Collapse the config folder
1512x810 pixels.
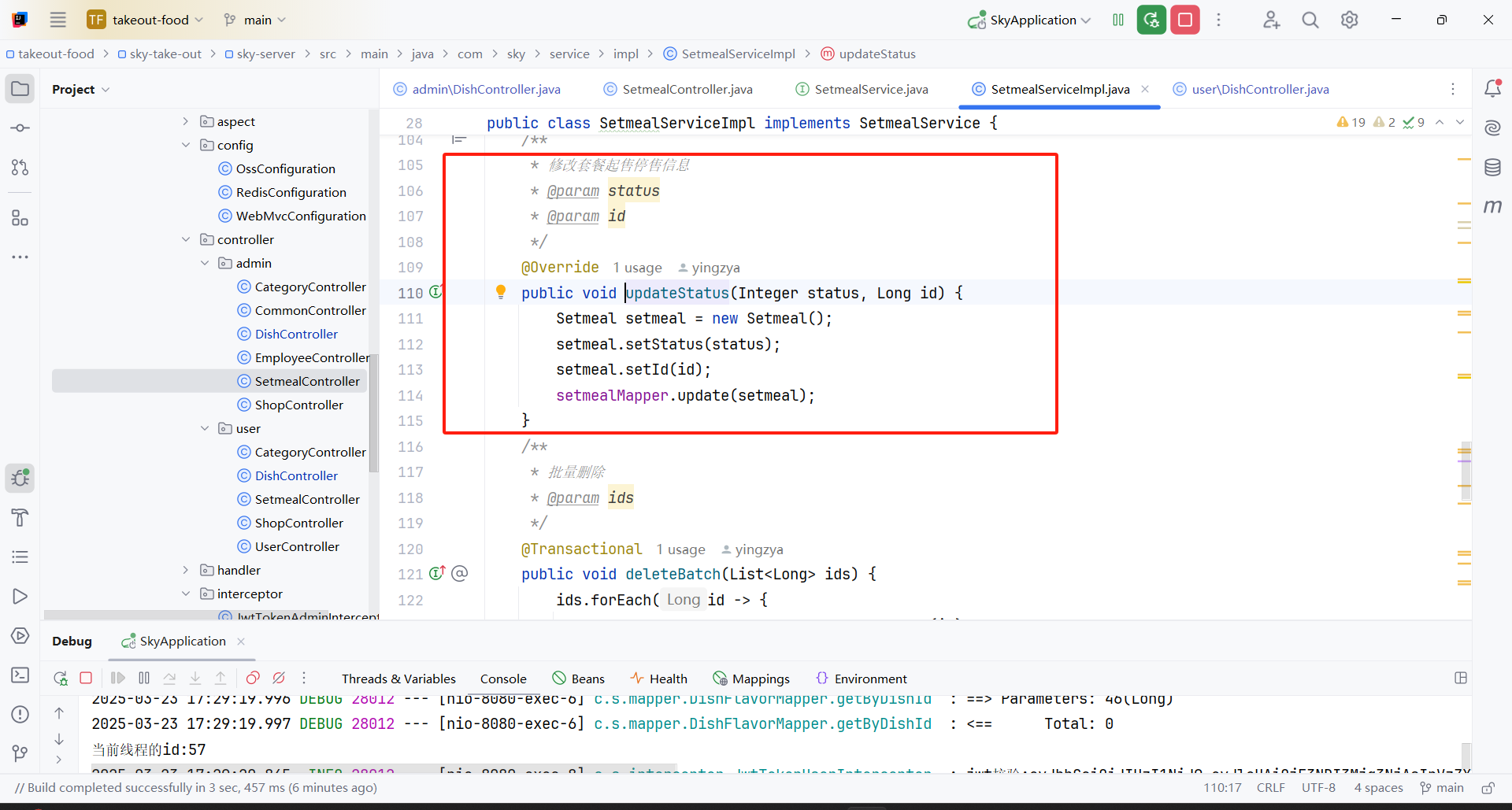tap(186, 145)
